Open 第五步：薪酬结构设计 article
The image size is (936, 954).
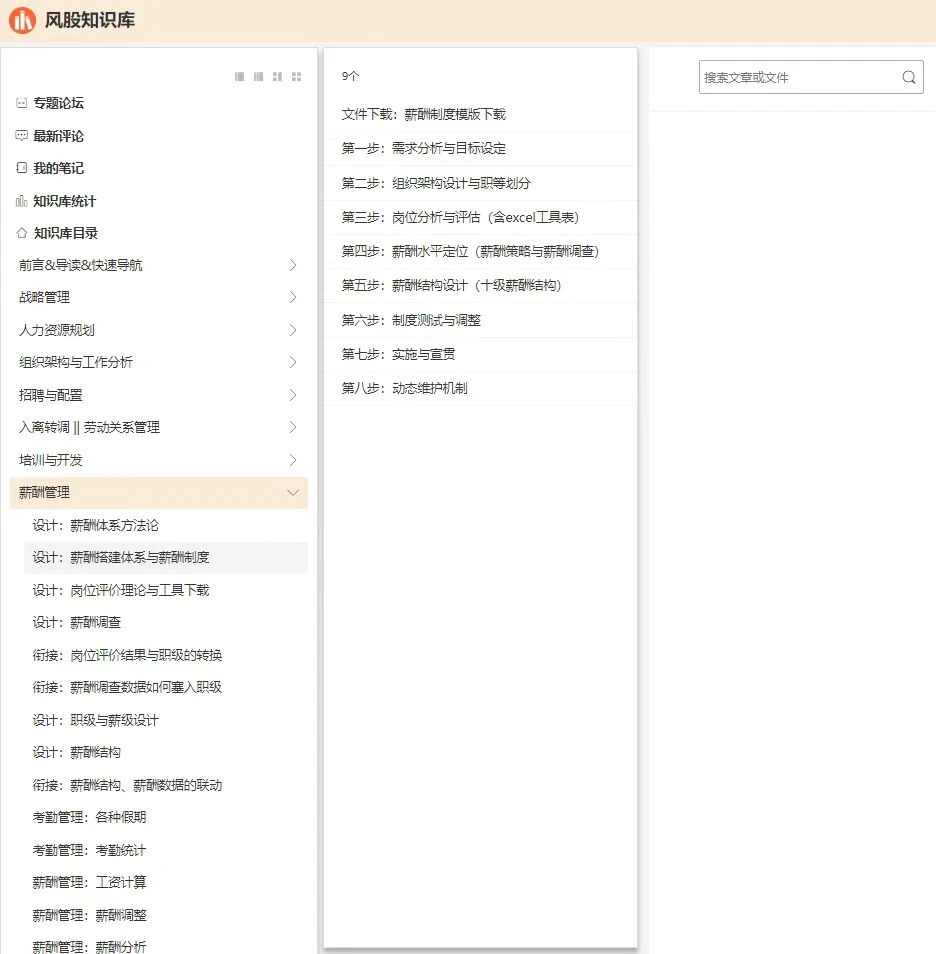pos(451,285)
